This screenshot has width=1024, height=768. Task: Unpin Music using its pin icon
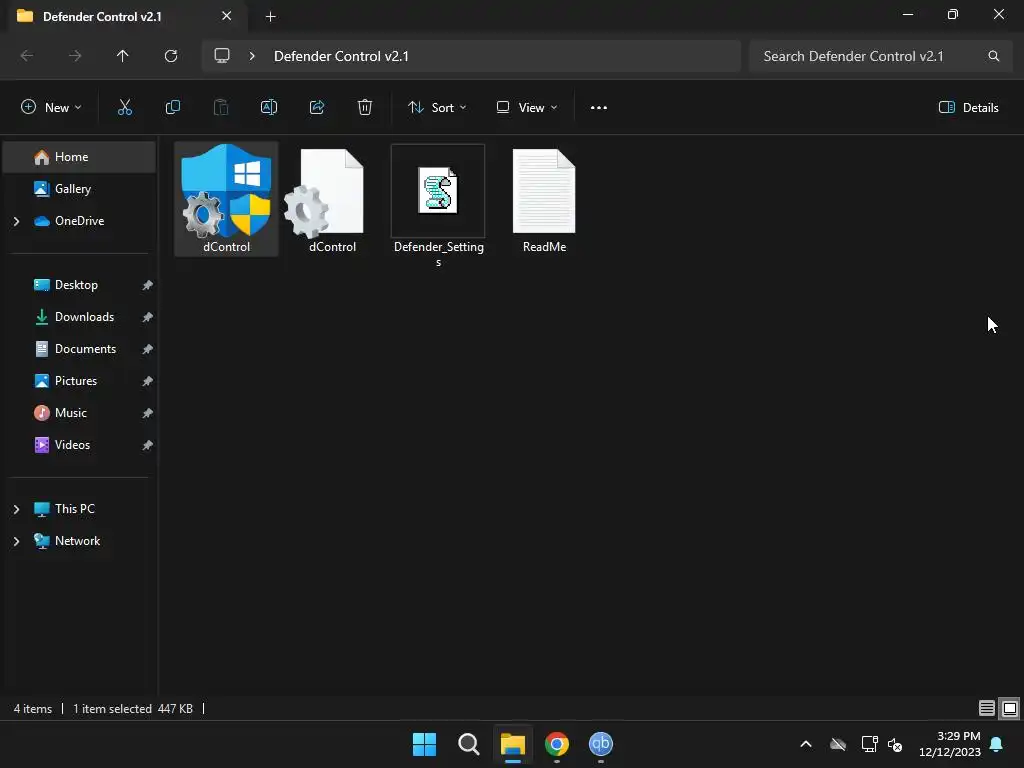point(148,413)
